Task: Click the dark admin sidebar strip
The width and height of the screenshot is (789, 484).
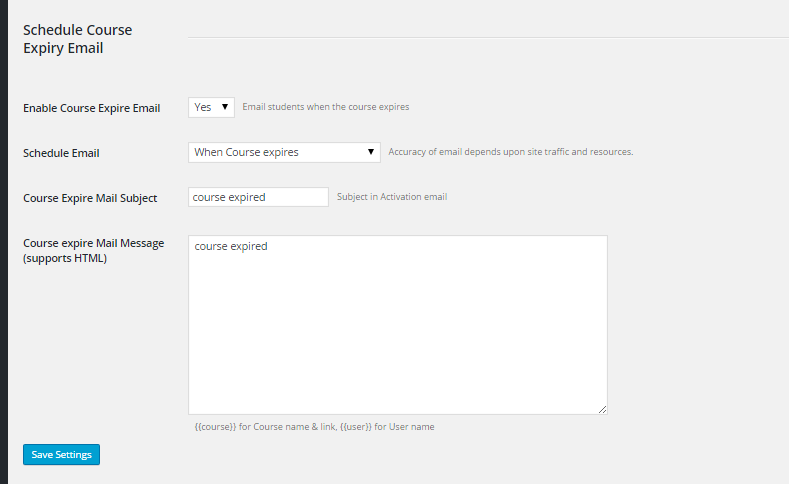Action: (x=4, y=242)
